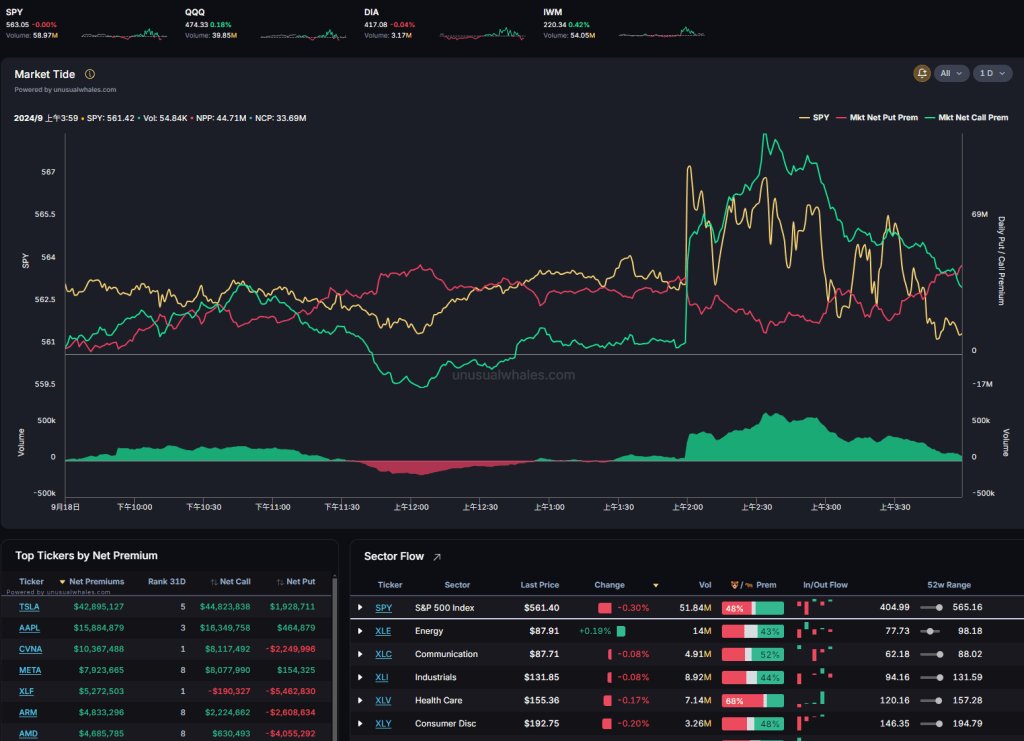Expand the XLE Energy sector row

(x=361, y=631)
